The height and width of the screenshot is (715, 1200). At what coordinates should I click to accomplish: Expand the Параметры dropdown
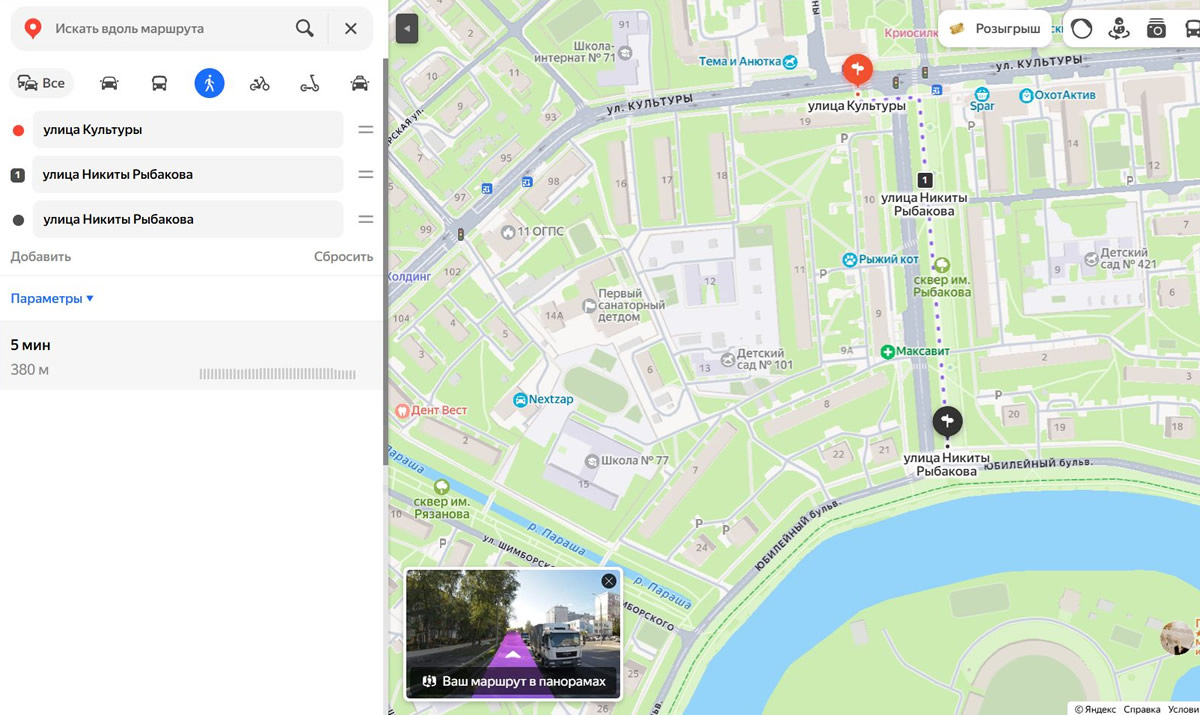coord(52,298)
